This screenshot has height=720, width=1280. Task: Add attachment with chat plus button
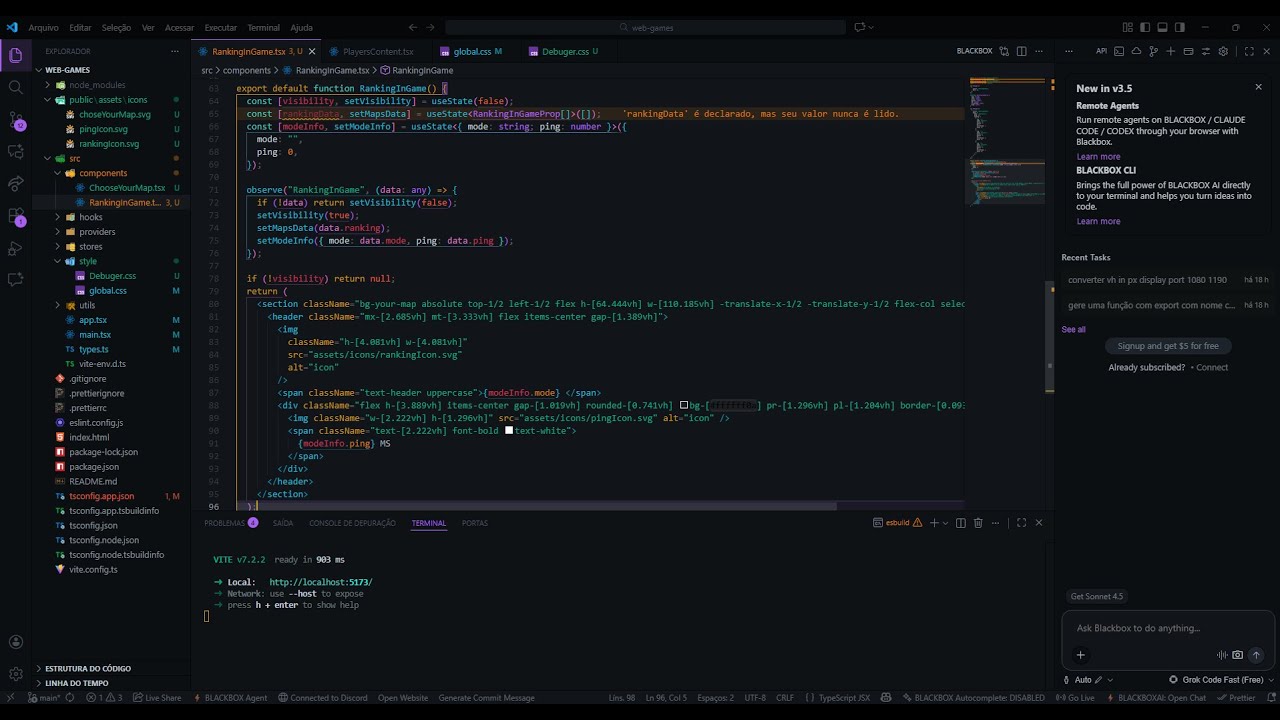[1080, 655]
